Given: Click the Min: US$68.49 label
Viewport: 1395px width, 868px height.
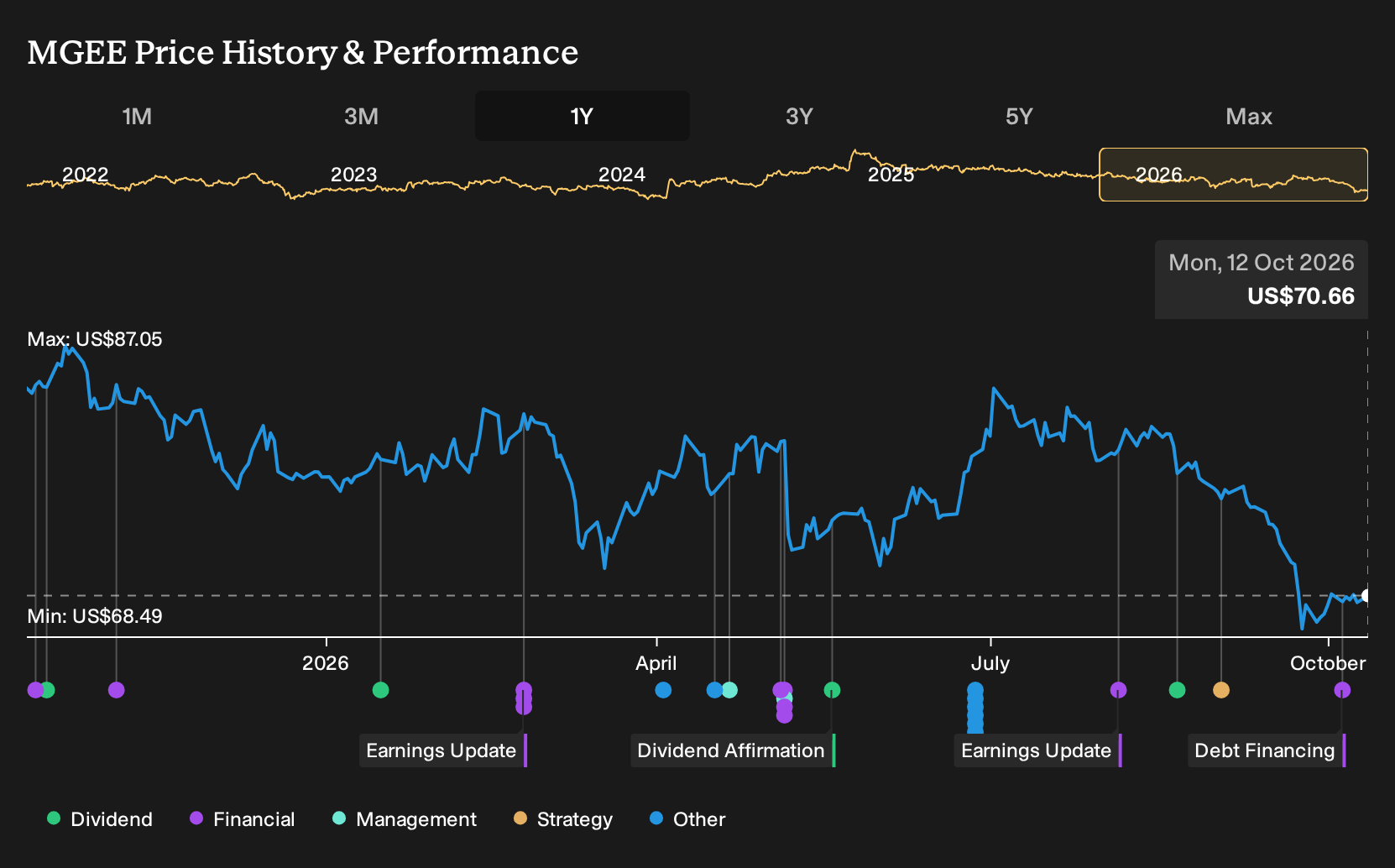Looking at the screenshot, I should (95, 616).
